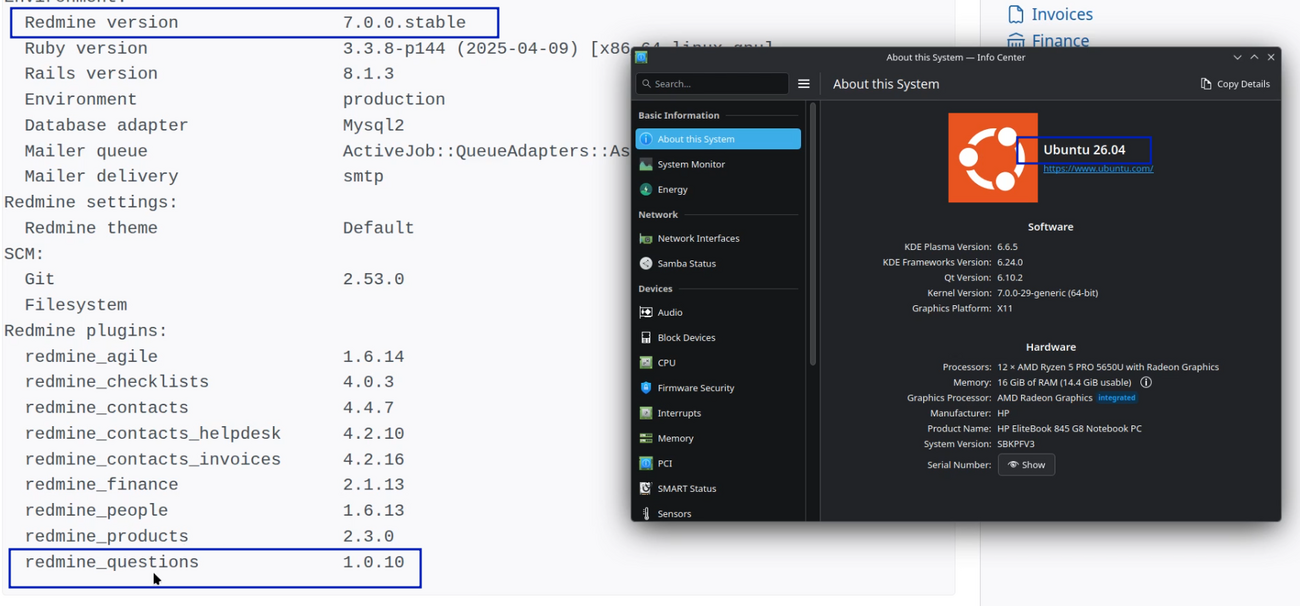
Task: Click the 'smtp' mailer delivery value
Action: (363, 176)
